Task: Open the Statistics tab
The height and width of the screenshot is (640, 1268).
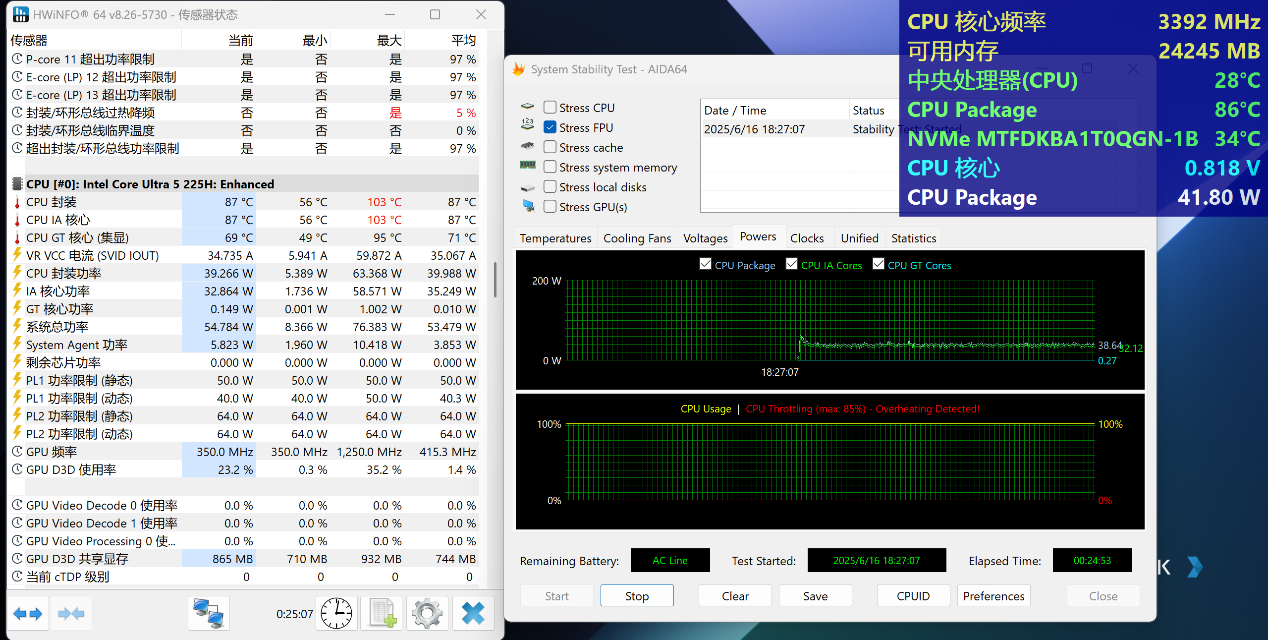Action: point(913,238)
